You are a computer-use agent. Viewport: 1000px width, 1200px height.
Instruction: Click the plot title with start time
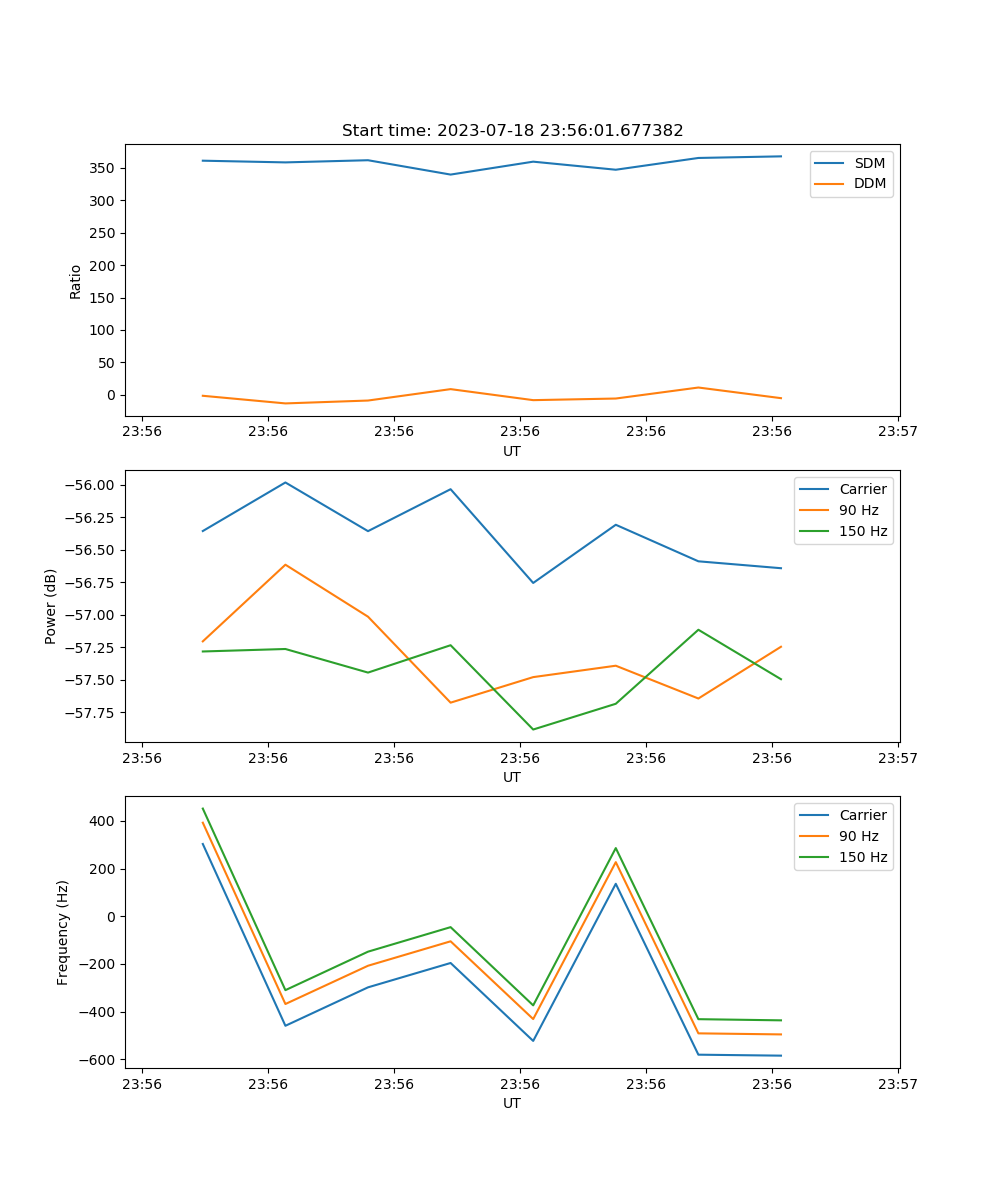pyautogui.click(x=512, y=131)
